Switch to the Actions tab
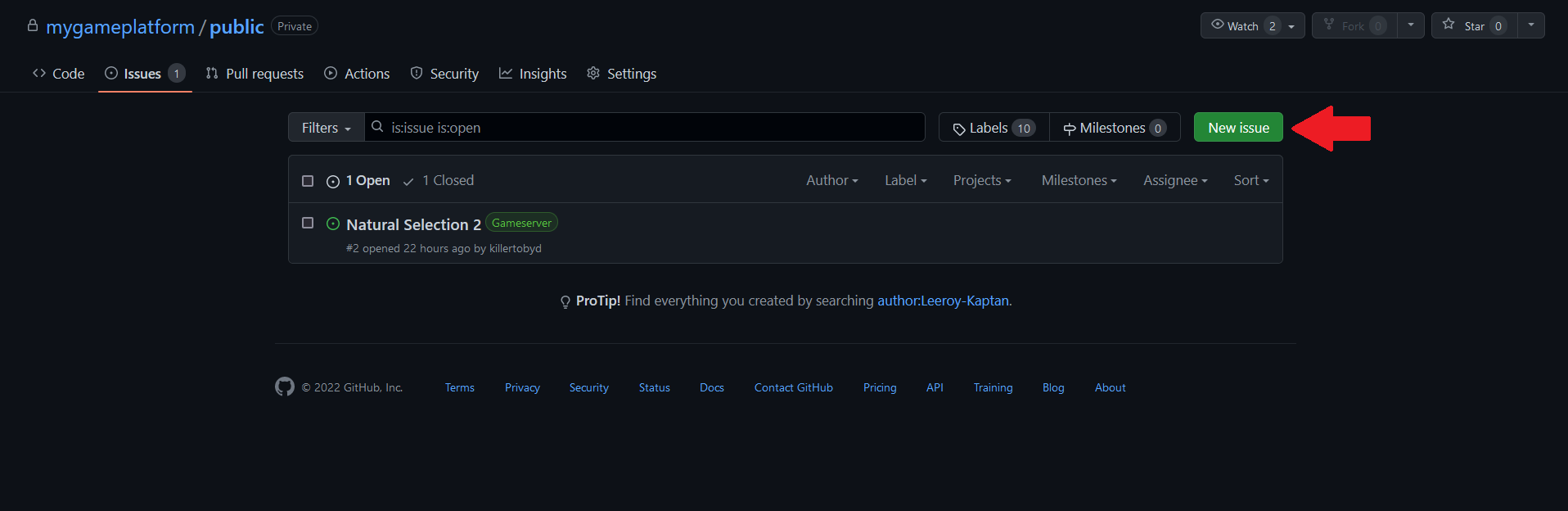 click(x=357, y=74)
